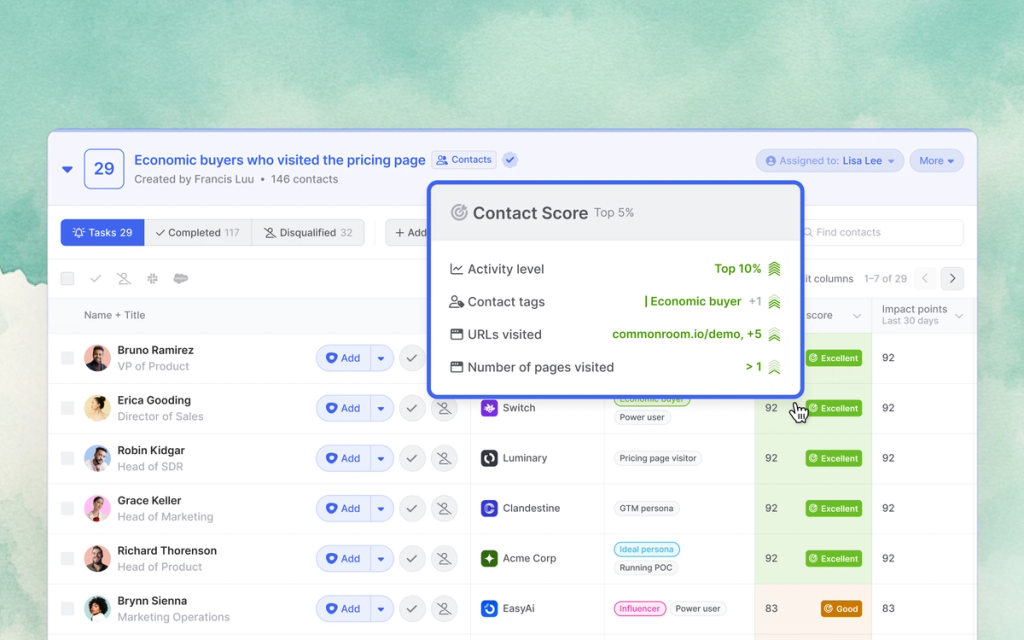The image size is (1024, 640).
Task: Click Clandestine company logo icon
Action: coord(489,508)
